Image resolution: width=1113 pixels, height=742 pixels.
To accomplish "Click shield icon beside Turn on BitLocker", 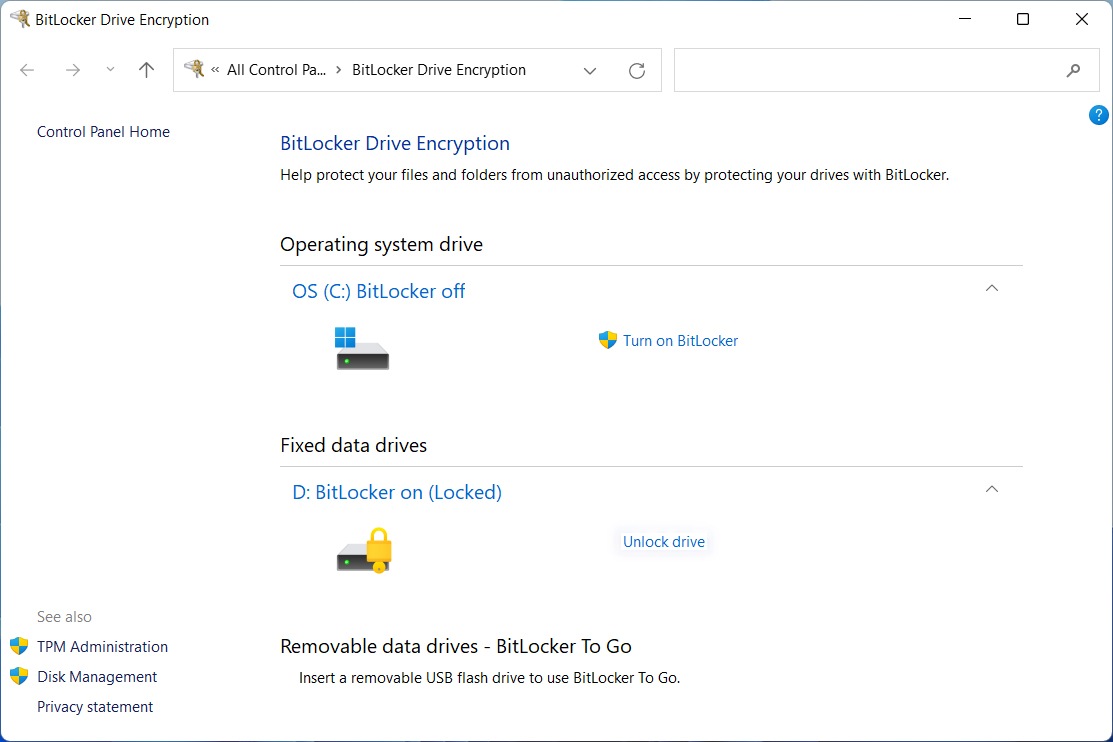I will pos(608,340).
